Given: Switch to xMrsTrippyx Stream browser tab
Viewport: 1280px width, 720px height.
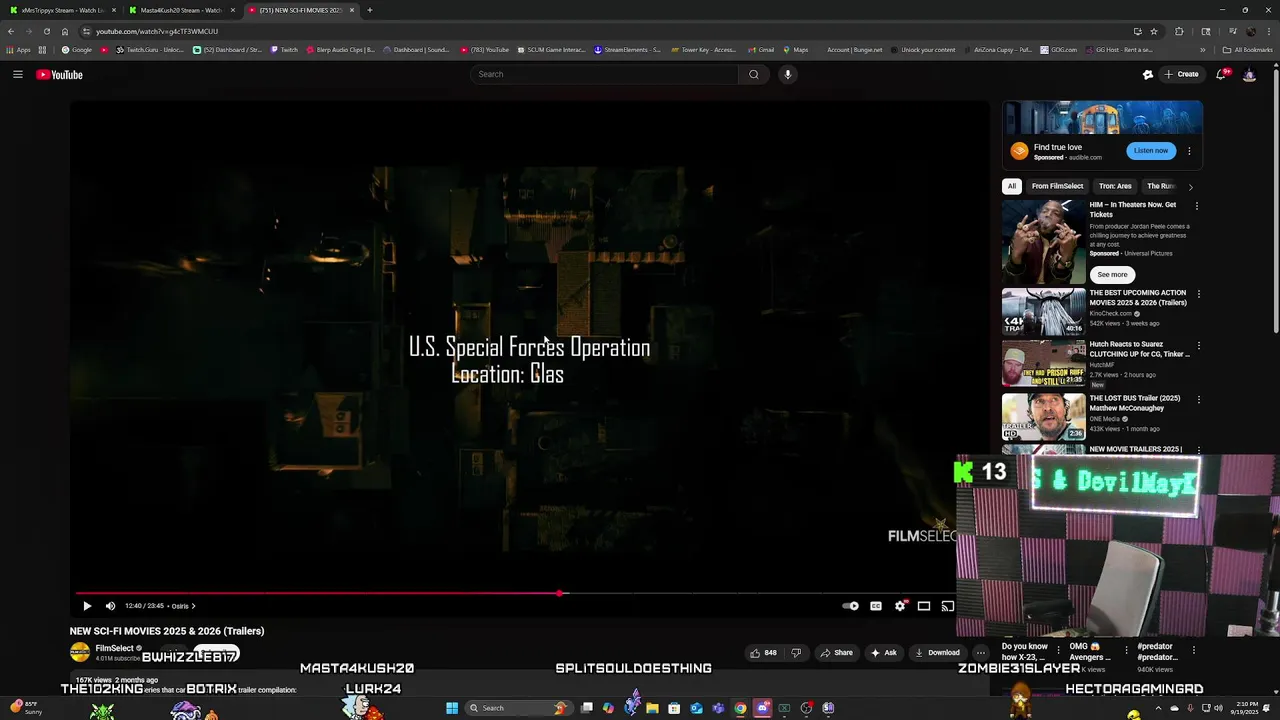Looking at the screenshot, I should tap(62, 10).
